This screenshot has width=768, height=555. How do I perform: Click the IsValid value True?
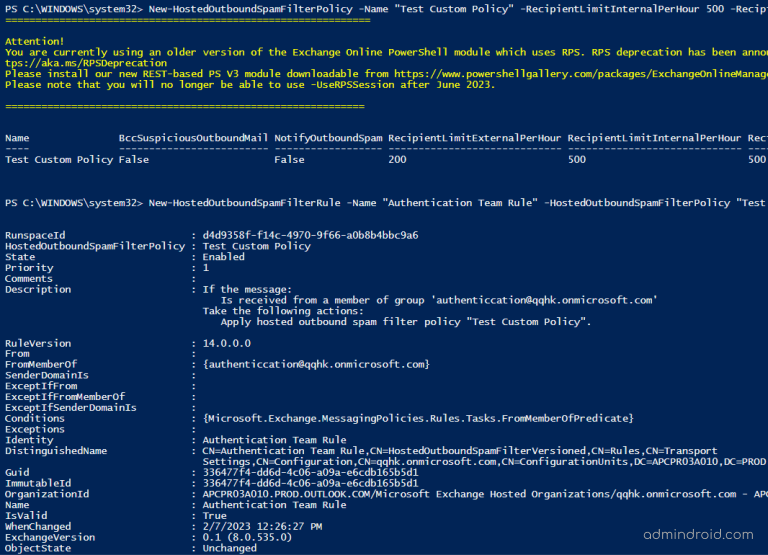pos(215,515)
